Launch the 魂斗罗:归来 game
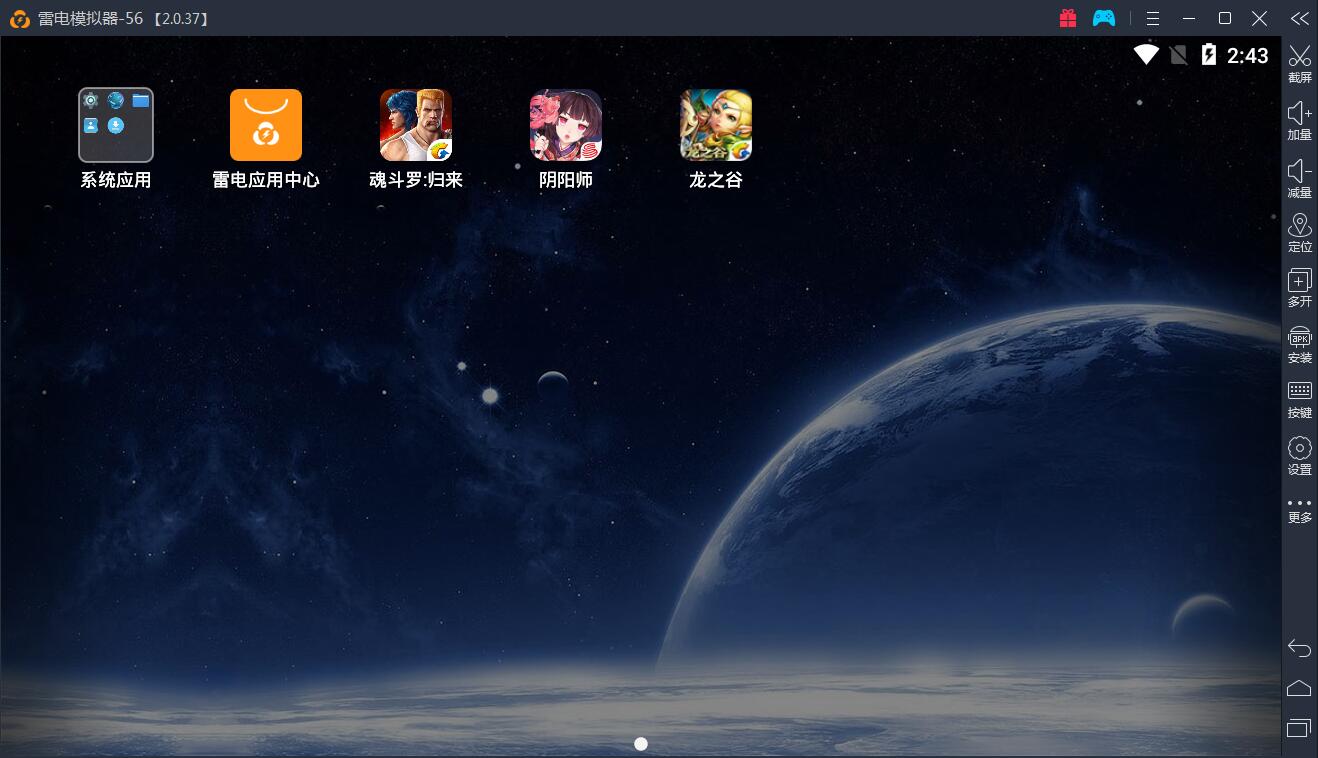This screenshot has height=758, width=1318. (x=415, y=125)
